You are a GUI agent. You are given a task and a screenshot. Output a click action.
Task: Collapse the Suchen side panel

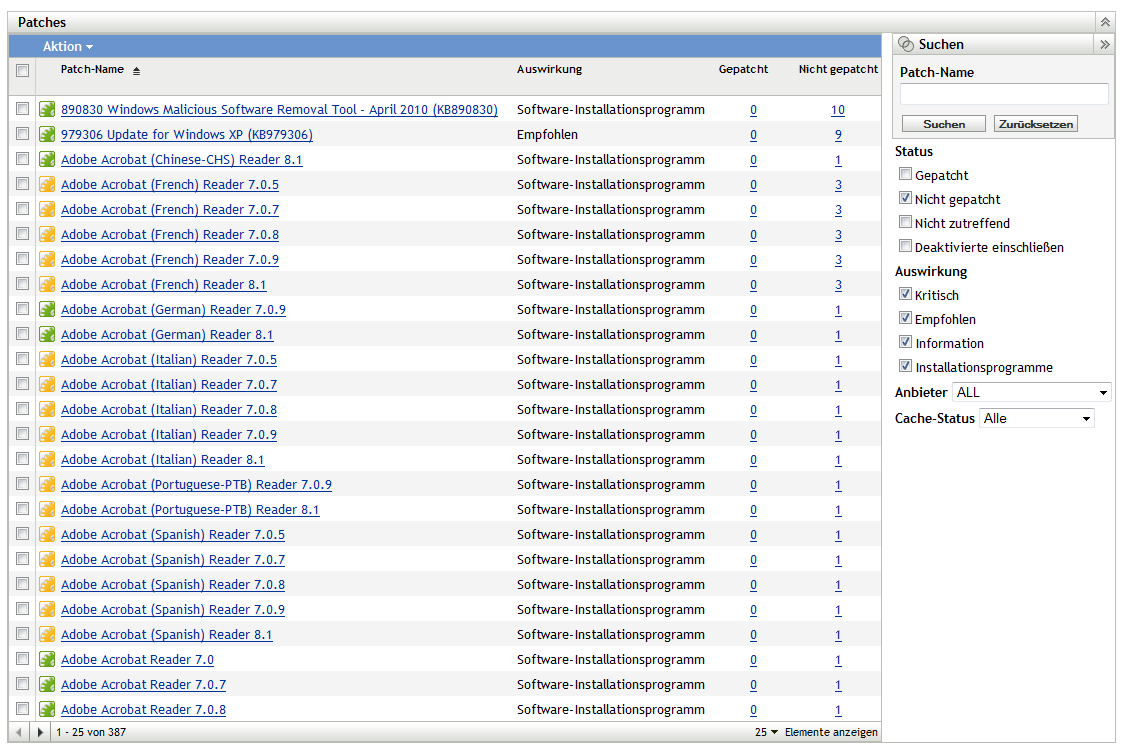point(1105,44)
